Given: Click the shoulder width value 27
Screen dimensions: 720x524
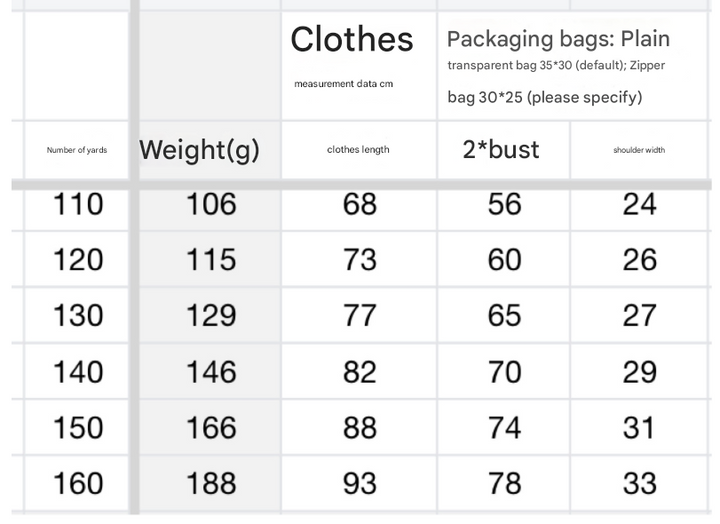Looking at the screenshot, I should pos(639,316).
